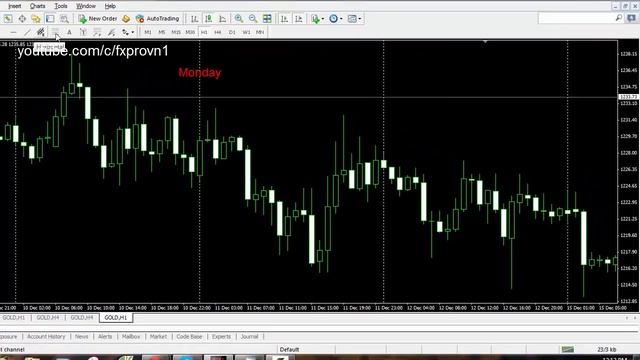Select the equidistant channel tool
This screenshot has height=360, width=640.
pos(40,32)
